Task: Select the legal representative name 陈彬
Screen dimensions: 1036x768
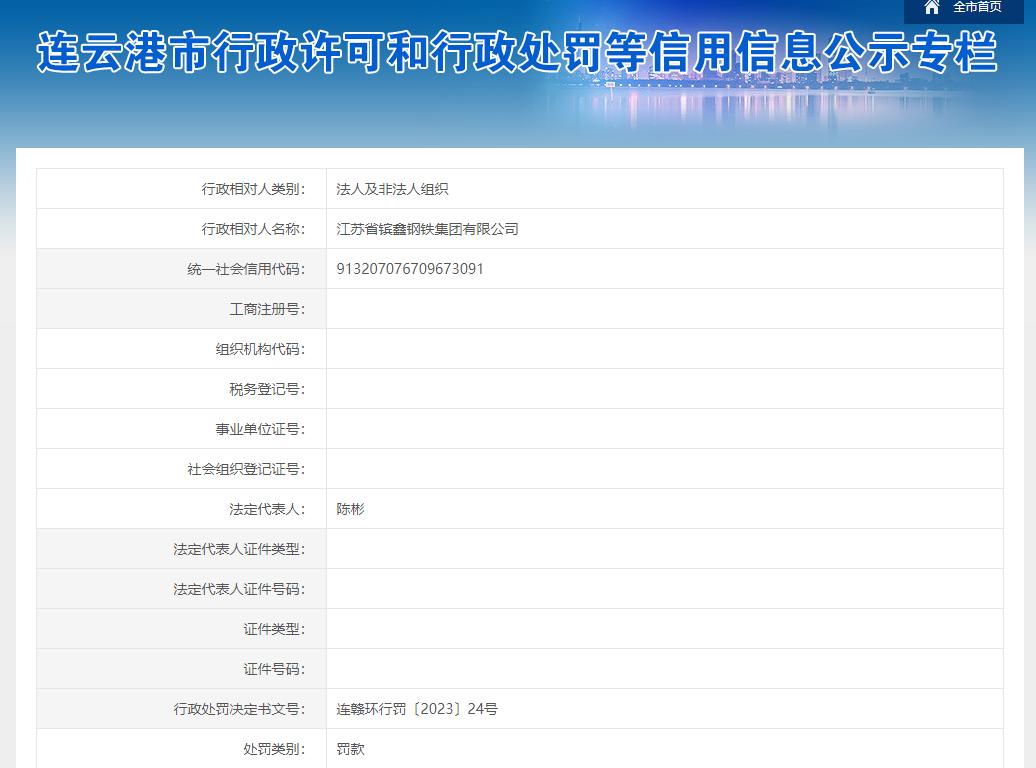Action: pyautogui.click(x=352, y=508)
